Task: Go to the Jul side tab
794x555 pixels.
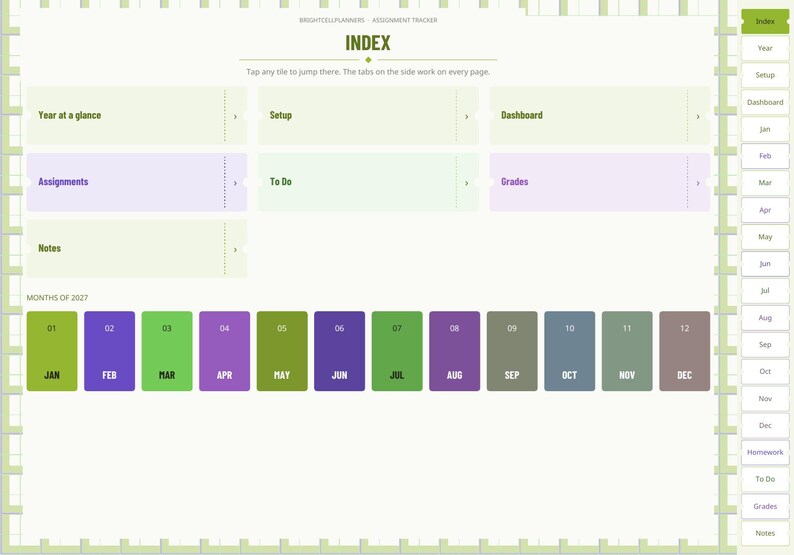Action: click(765, 291)
